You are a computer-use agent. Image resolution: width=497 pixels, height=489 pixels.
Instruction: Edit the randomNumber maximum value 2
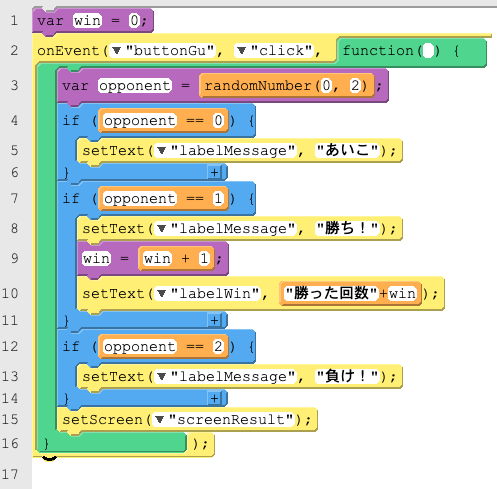(x=355, y=86)
